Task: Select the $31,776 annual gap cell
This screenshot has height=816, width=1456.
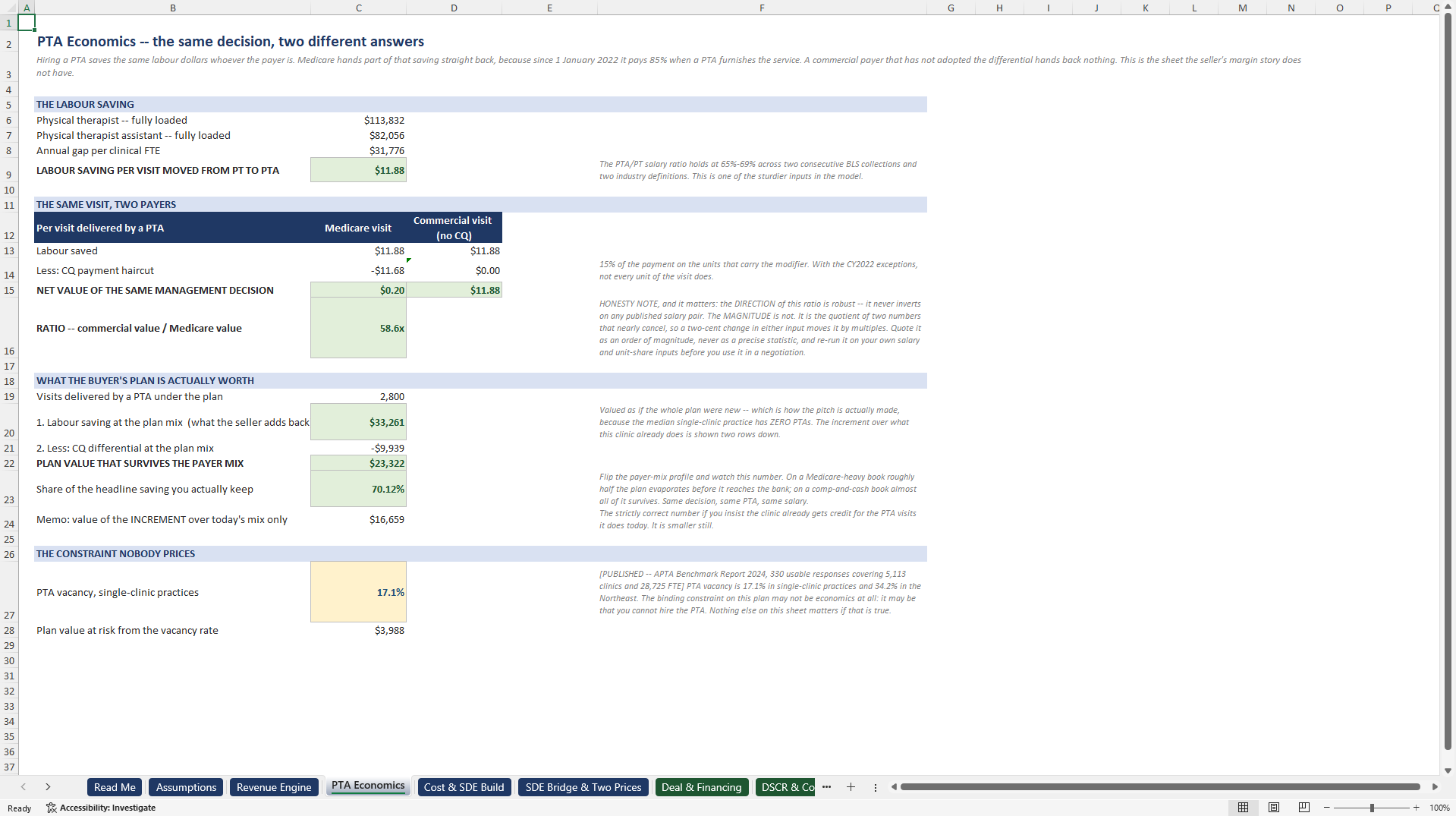Action: pos(358,150)
